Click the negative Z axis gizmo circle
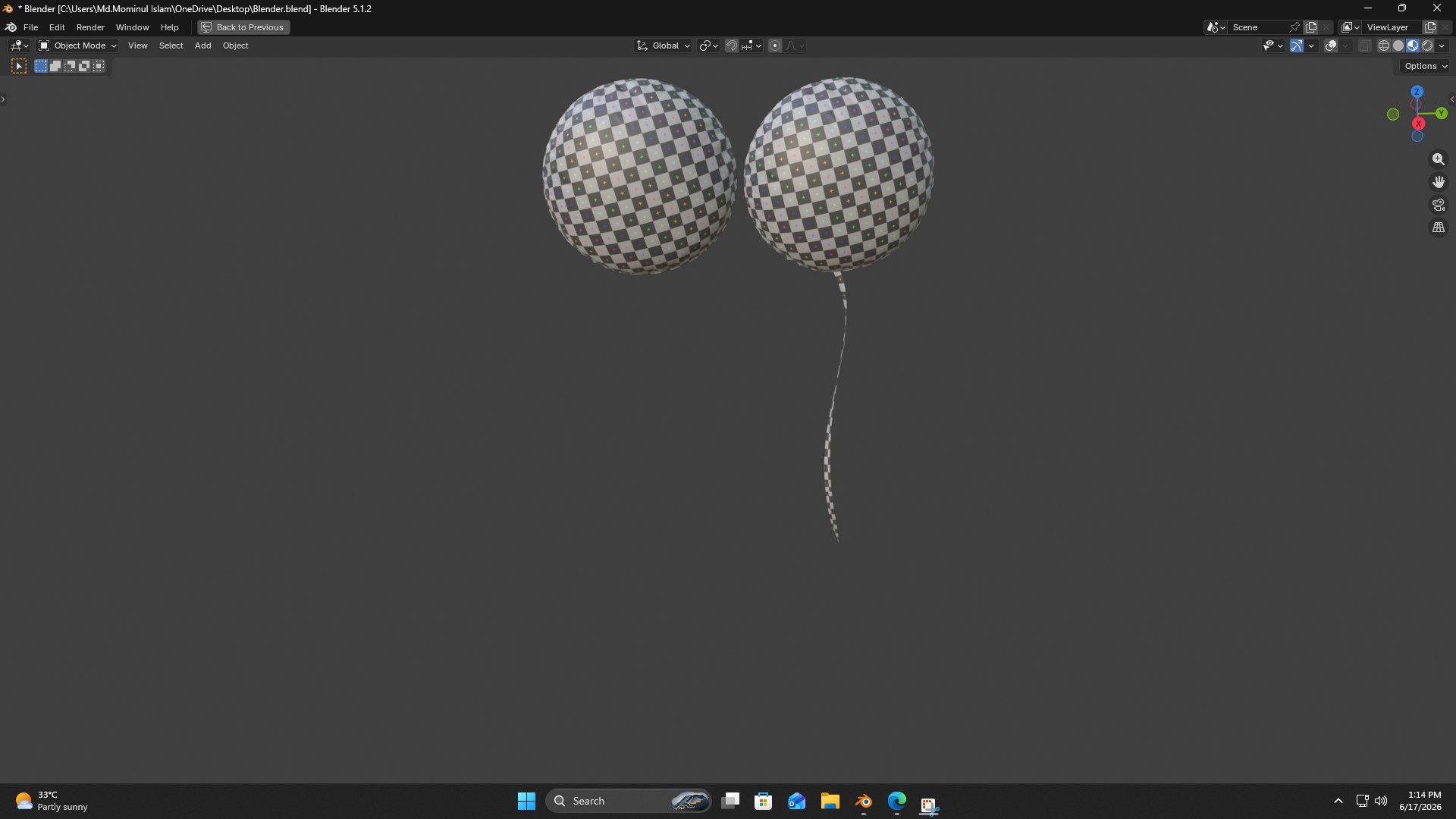 click(1417, 136)
